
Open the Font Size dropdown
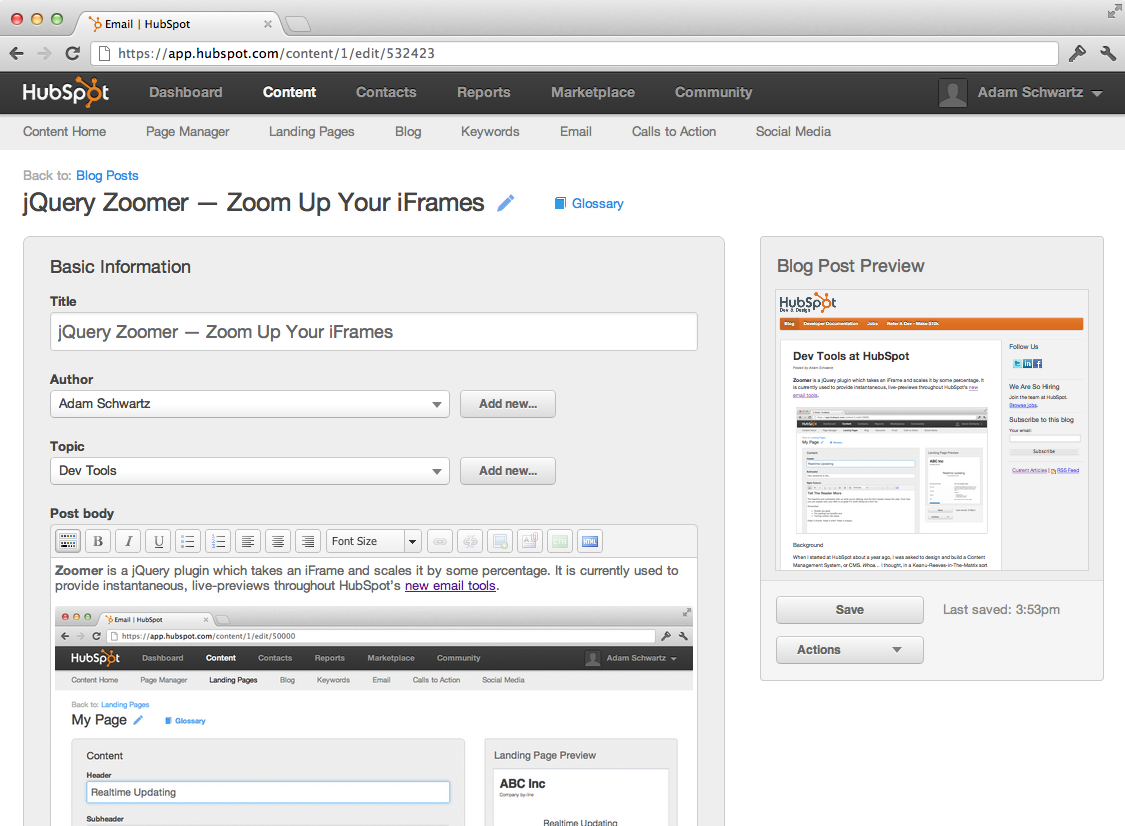[374, 541]
